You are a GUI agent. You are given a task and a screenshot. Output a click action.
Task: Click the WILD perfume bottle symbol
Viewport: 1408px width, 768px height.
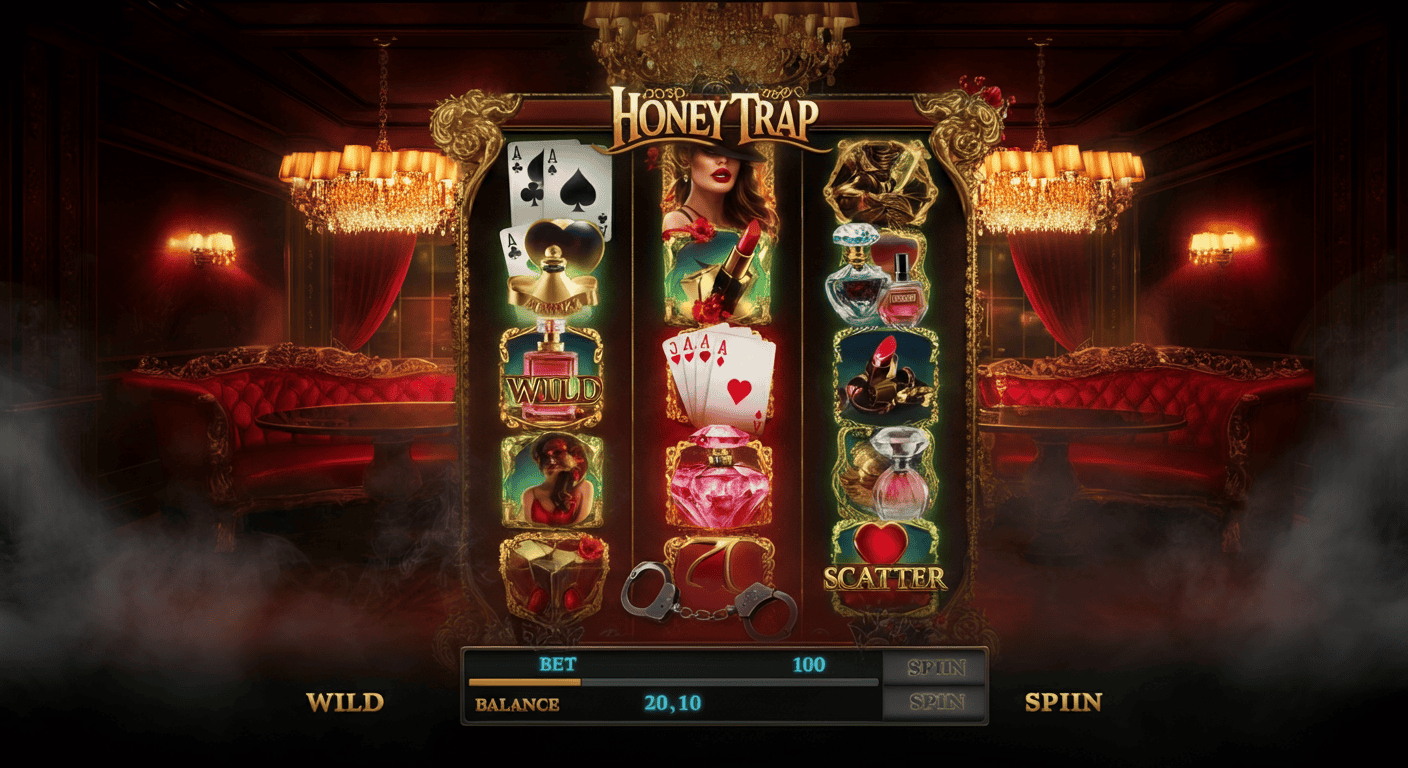point(552,376)
